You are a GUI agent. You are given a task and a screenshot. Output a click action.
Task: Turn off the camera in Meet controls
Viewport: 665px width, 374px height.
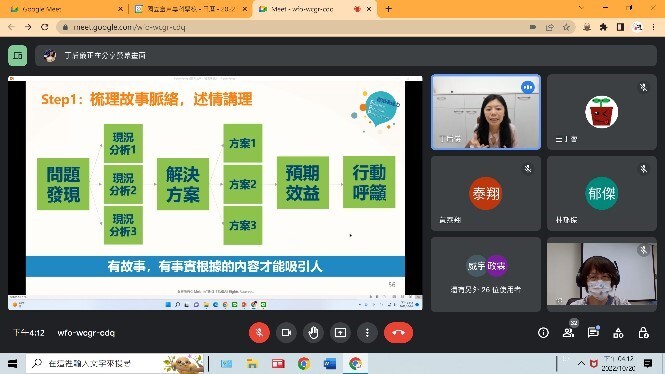click(286, 333)
